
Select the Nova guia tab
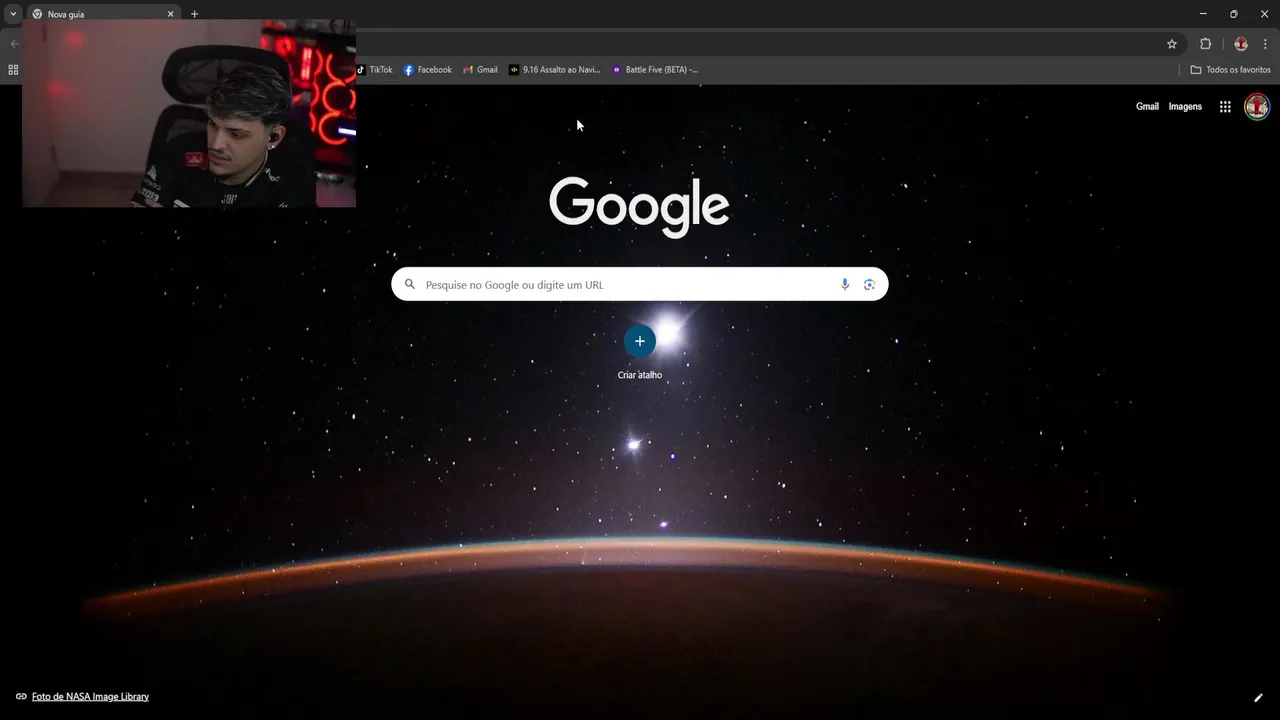point(104,14)
